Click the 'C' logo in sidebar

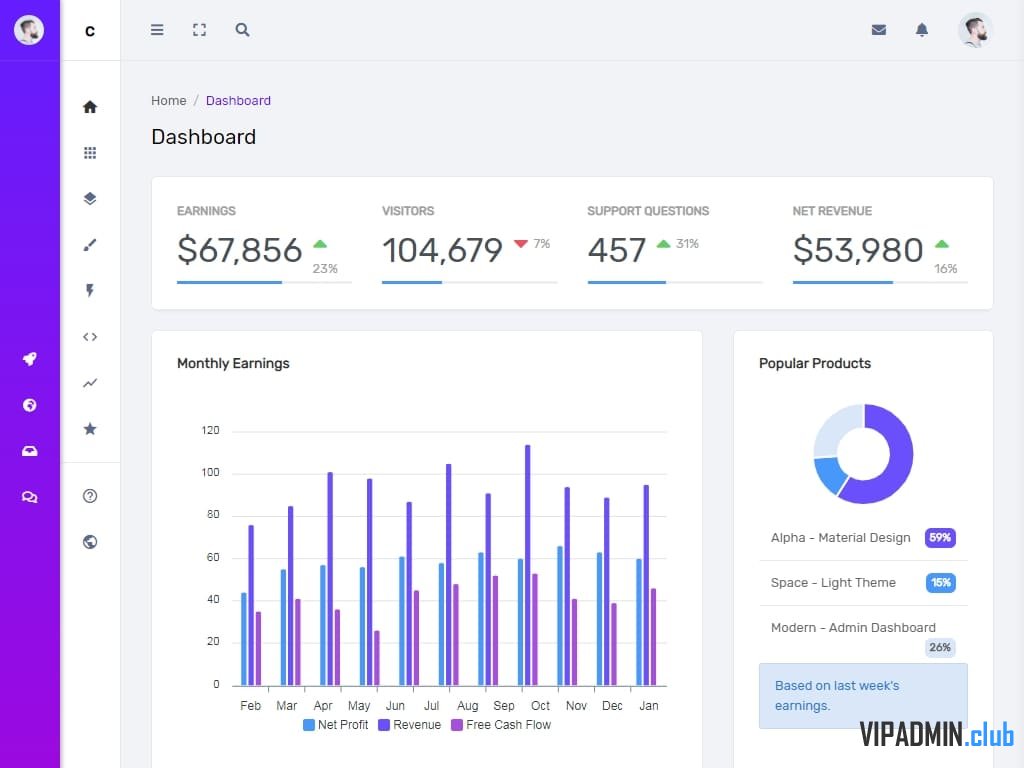click(90, 31)
